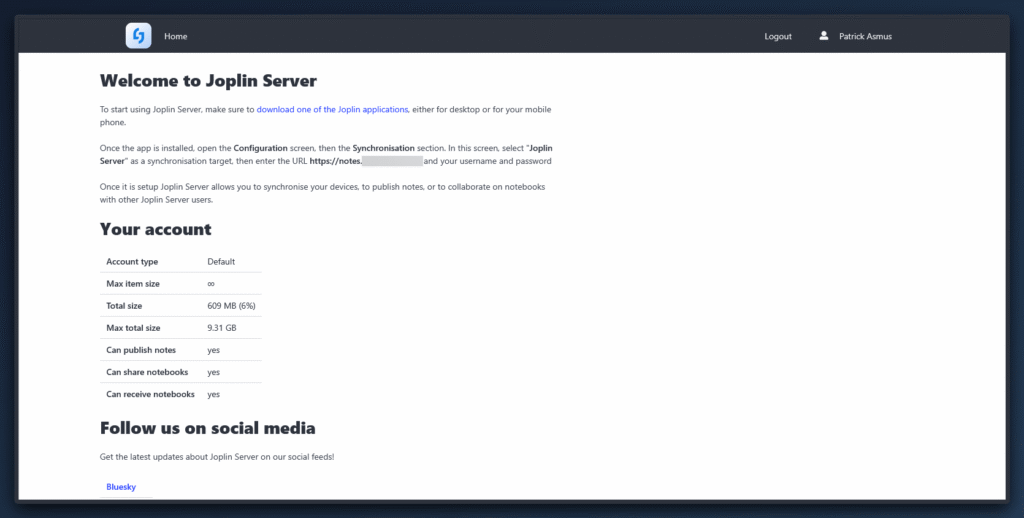Viewport: 1024px width, 518px height.
Task: Click the Joplin logo icon
Action: click(x=138, y=36)
